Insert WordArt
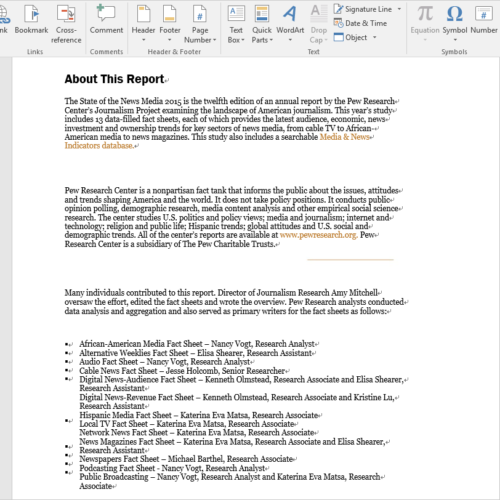 [x=290, y=24]
